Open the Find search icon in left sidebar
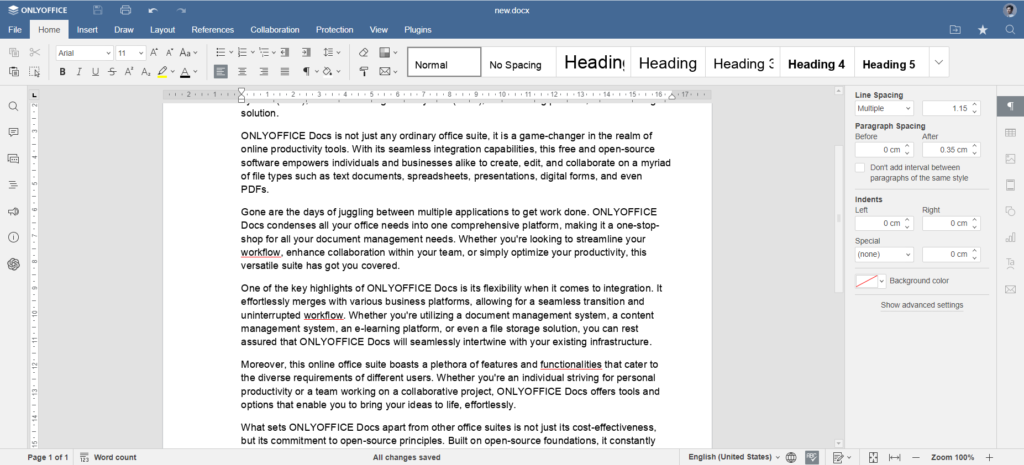The height and width of the screenshot is (465, 1024). pyautogui.click(x=13, y=106)
